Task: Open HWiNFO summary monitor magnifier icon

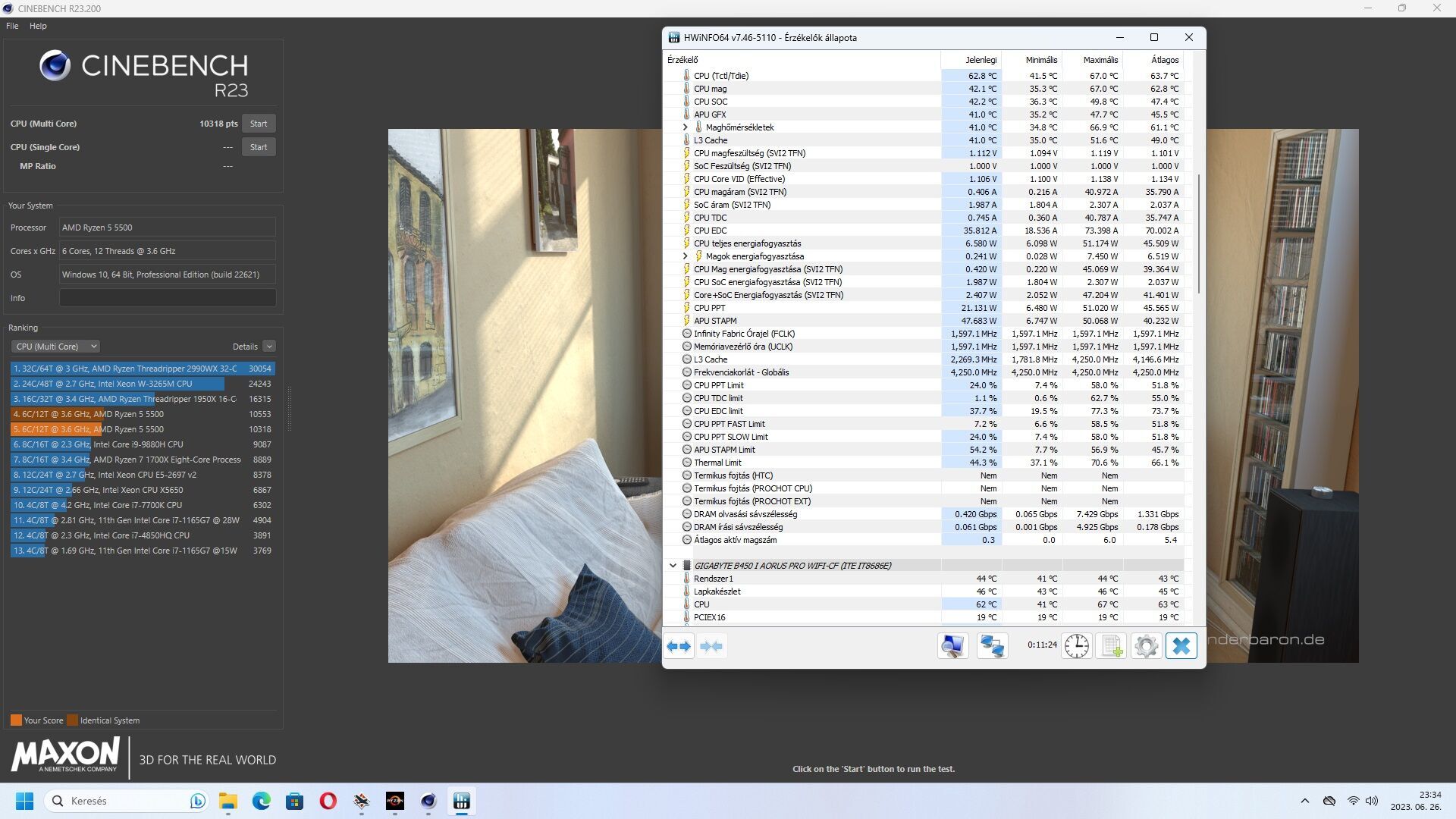Action: (952, 646)
